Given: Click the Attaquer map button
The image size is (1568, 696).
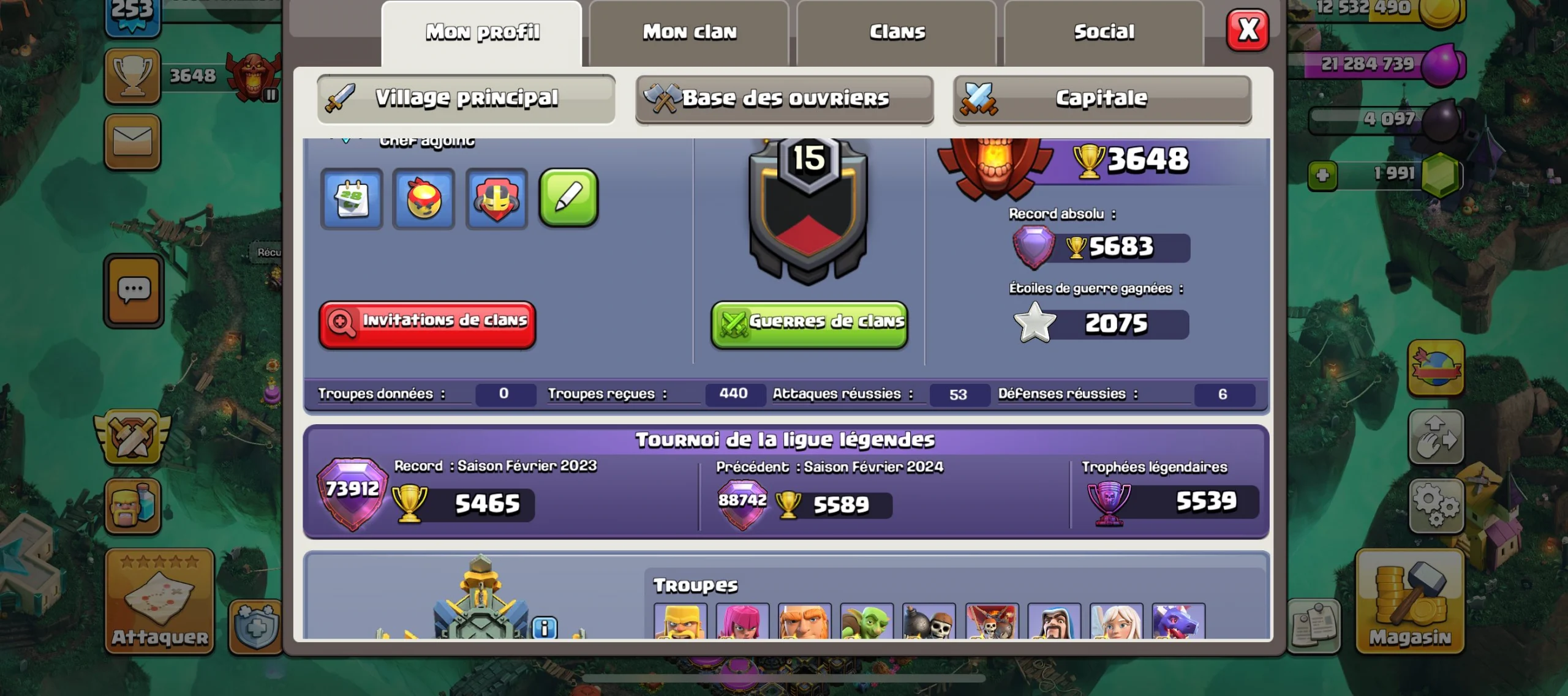Looking at the screenshot, I should coord(160,601).
